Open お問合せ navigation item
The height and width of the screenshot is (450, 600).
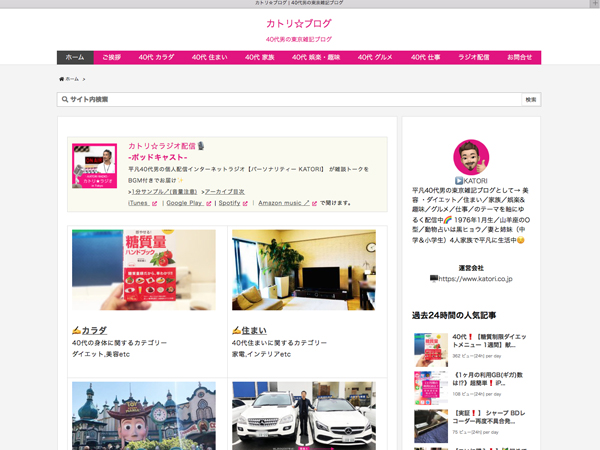coord(519,57)
